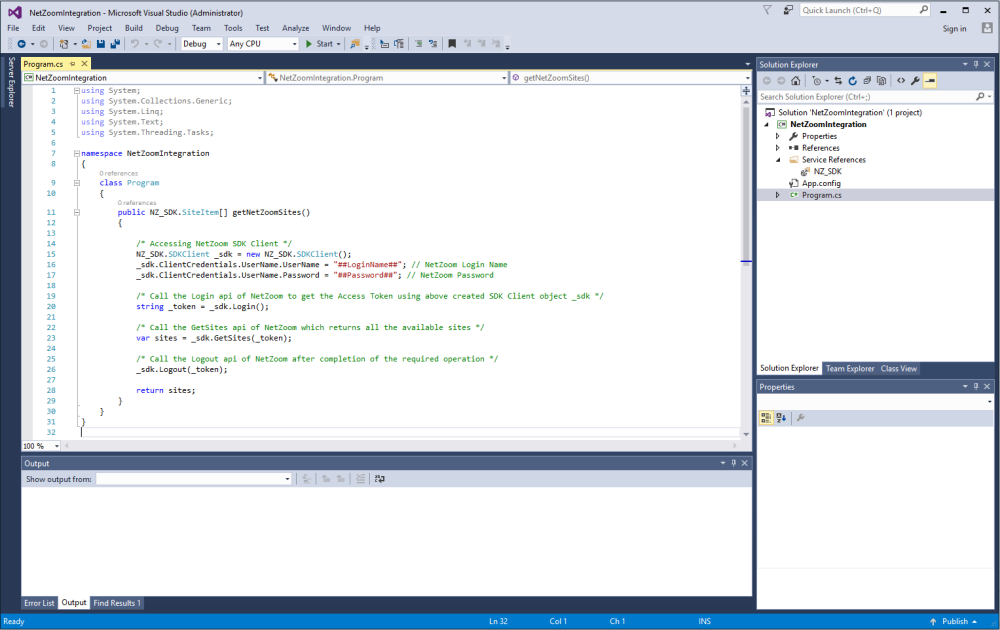Collapse the namespace NetZoomIntegration code block
Screen dimensions: 1000x630
tap(77, 153)
